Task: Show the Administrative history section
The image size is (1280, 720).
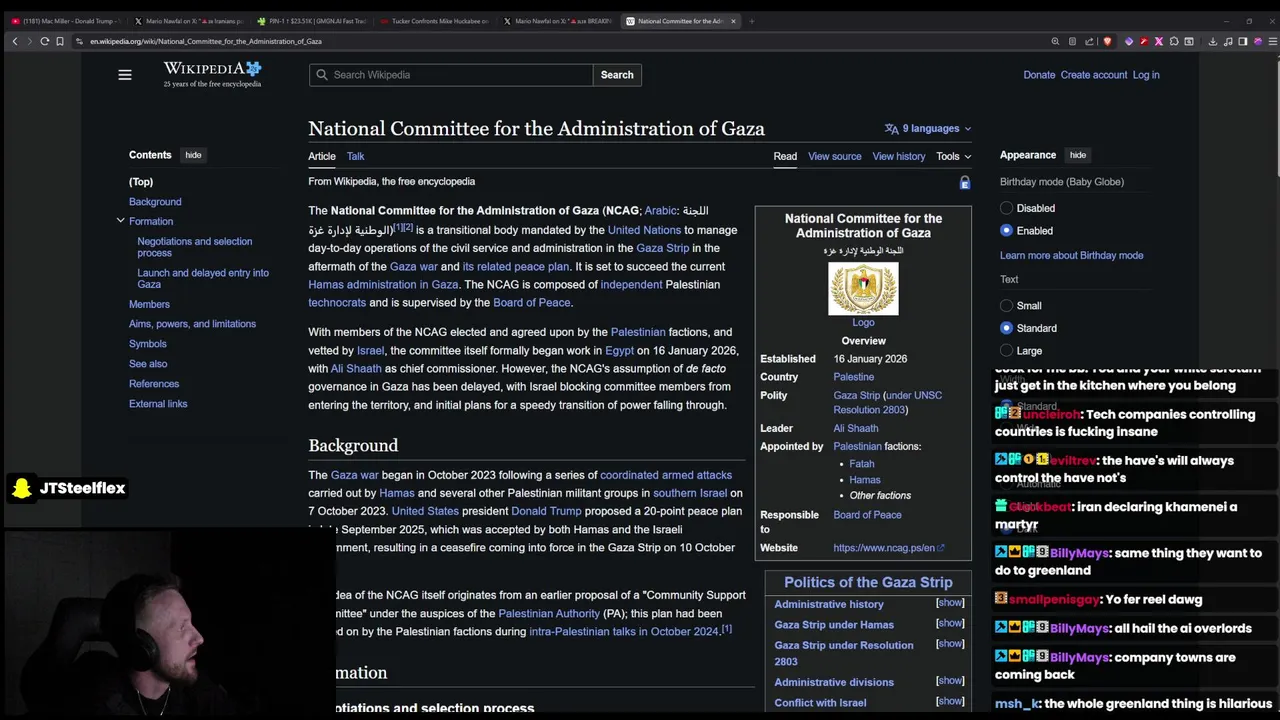Action: [949, 603]
